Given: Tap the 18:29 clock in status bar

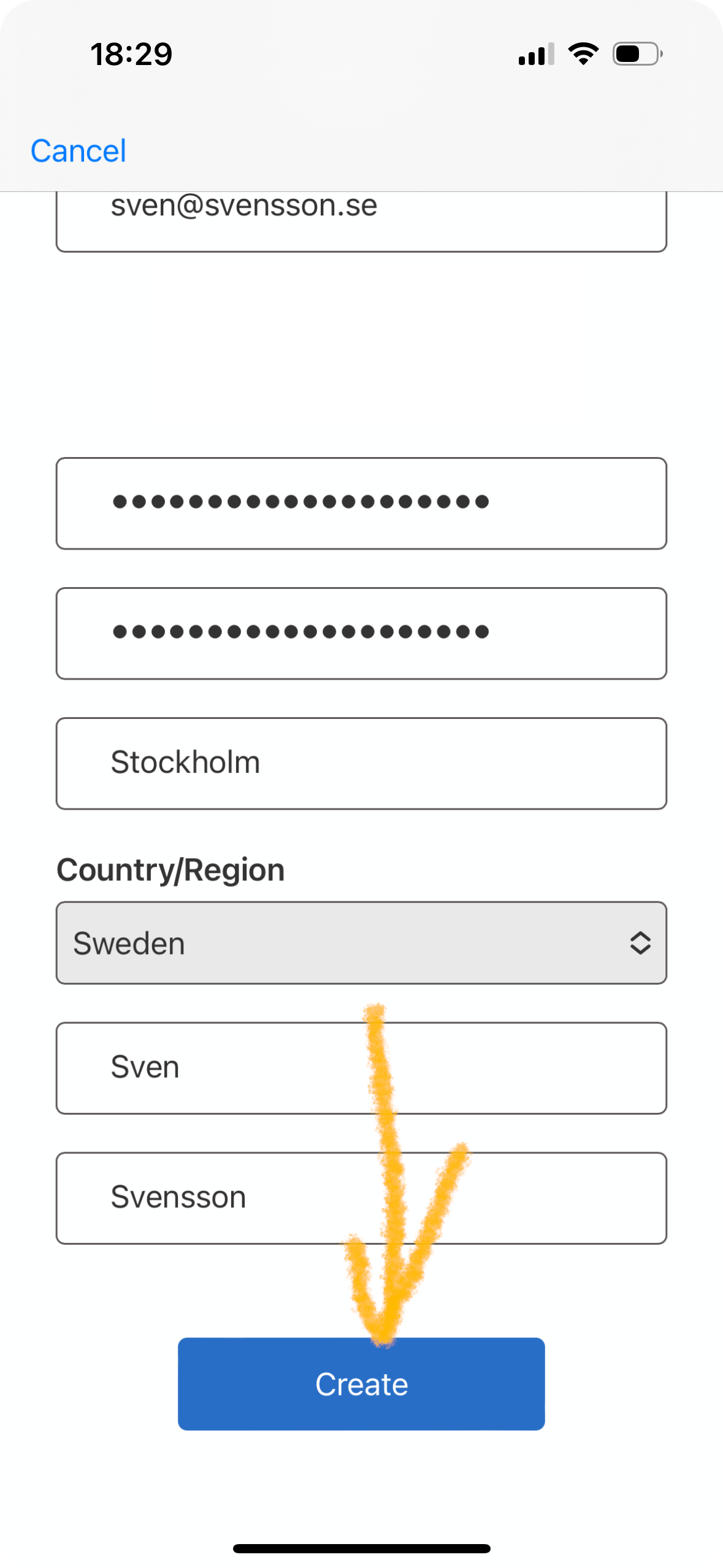Looking at the screenshot, I should coord(131,55).
